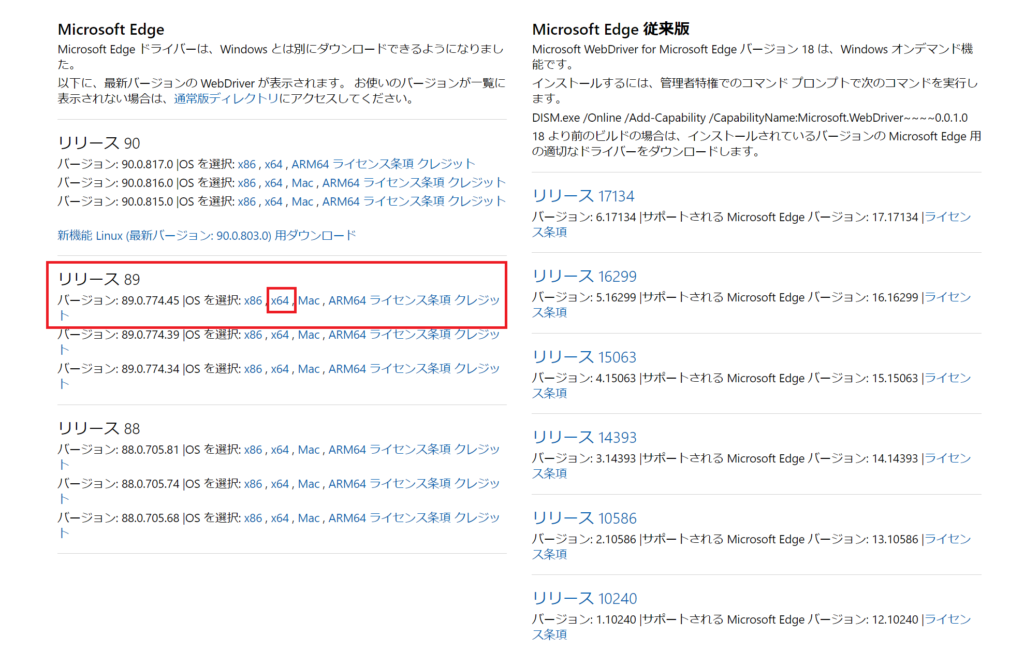1024x649 pixels.
Task: Download x64 driver for version 89.0.774.39
Action: pyautogui.click(x=280, y=335)
